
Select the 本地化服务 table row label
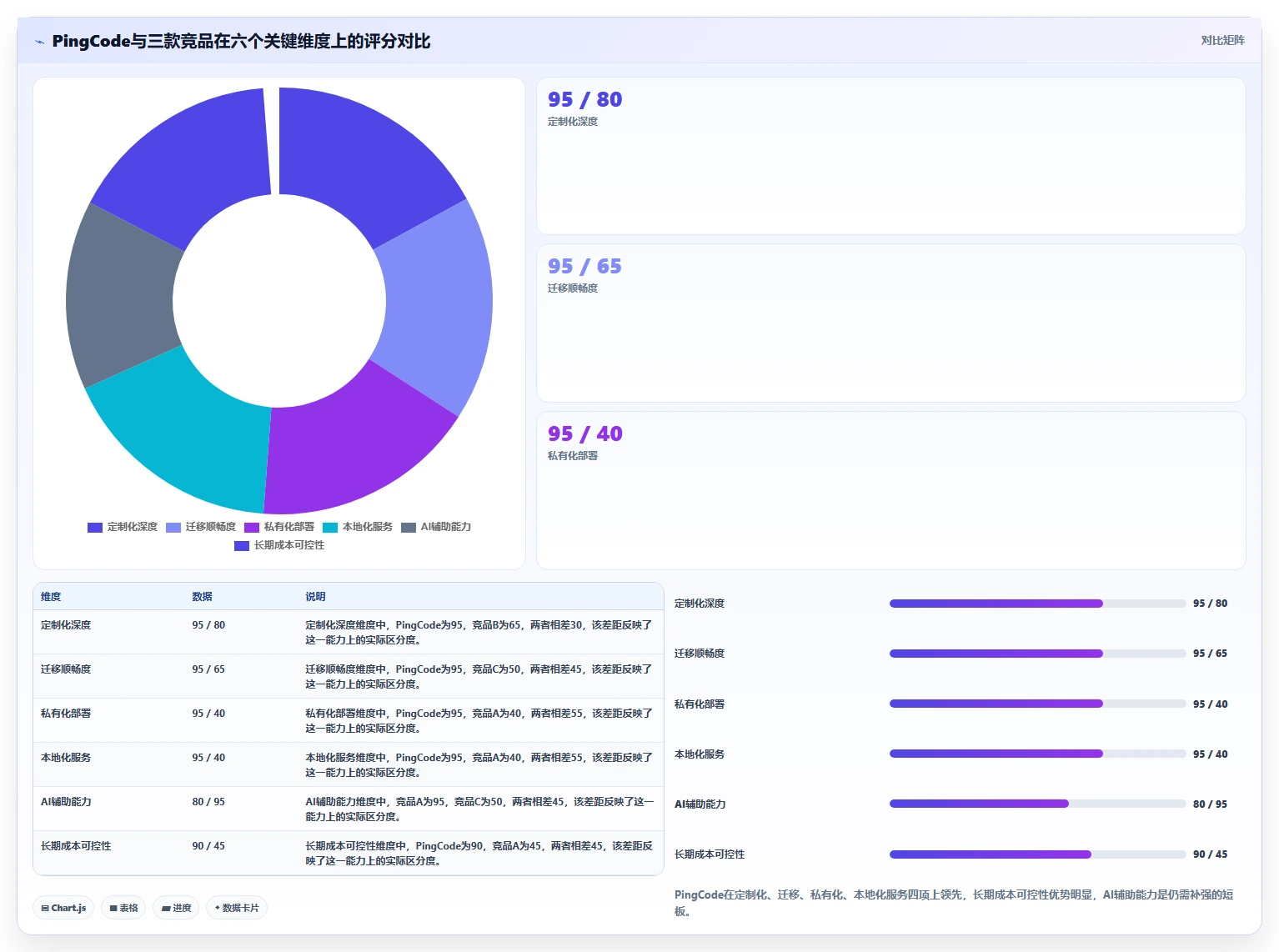66,758
